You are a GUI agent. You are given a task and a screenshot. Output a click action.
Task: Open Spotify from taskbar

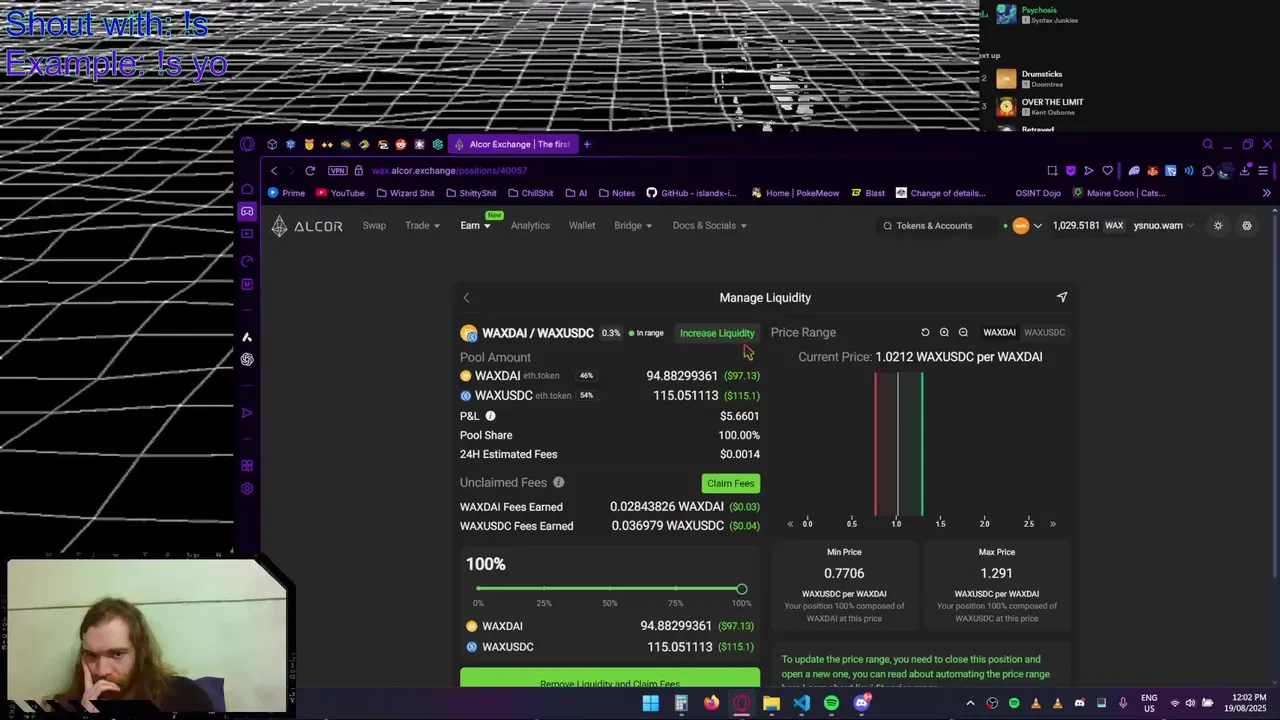(x=831, y=703)
